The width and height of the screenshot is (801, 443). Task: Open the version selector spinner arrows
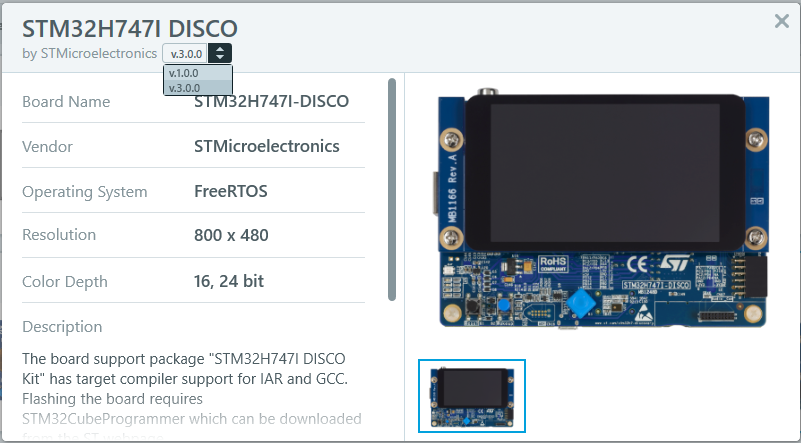tap(220, 53)
